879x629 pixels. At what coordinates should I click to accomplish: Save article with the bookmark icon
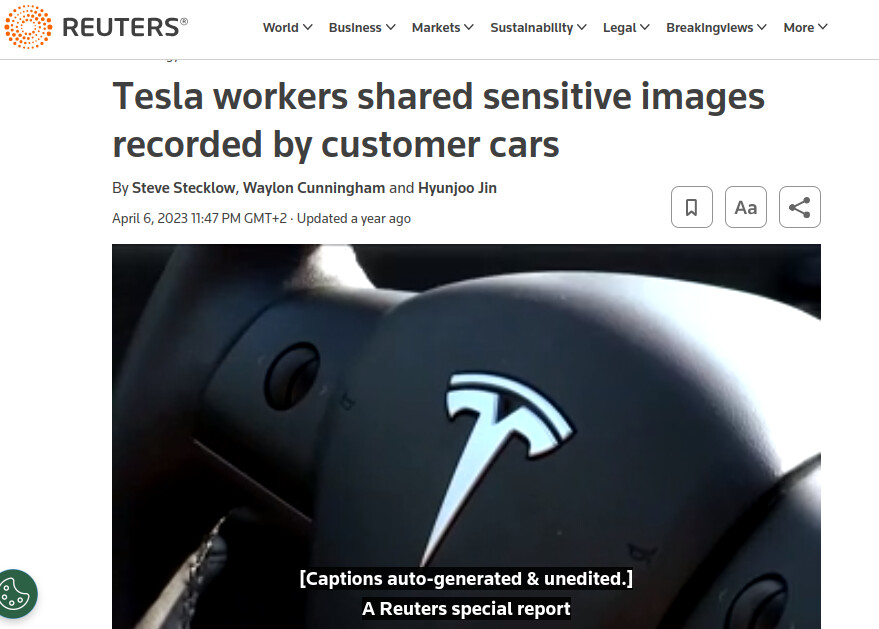point(692,207)
